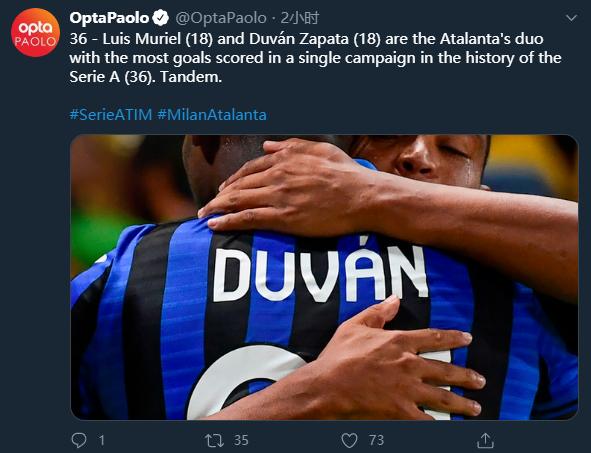Like the tweet with the heart icon

[349, 440]
